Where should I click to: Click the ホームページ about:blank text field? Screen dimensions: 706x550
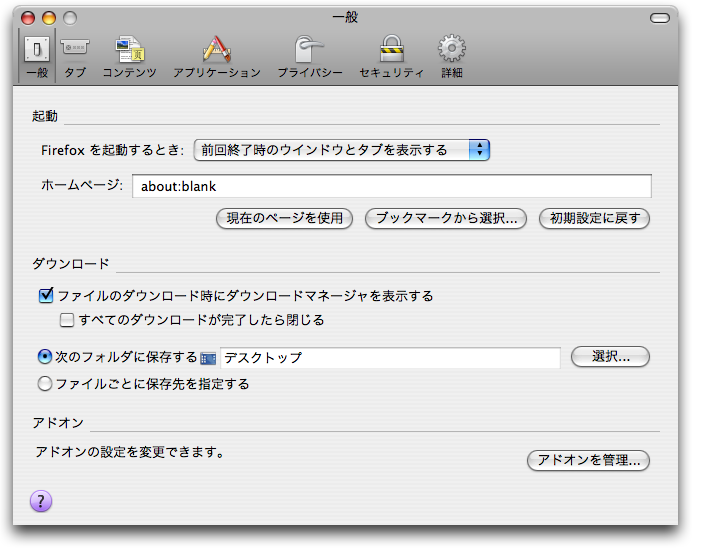(391, 186)
